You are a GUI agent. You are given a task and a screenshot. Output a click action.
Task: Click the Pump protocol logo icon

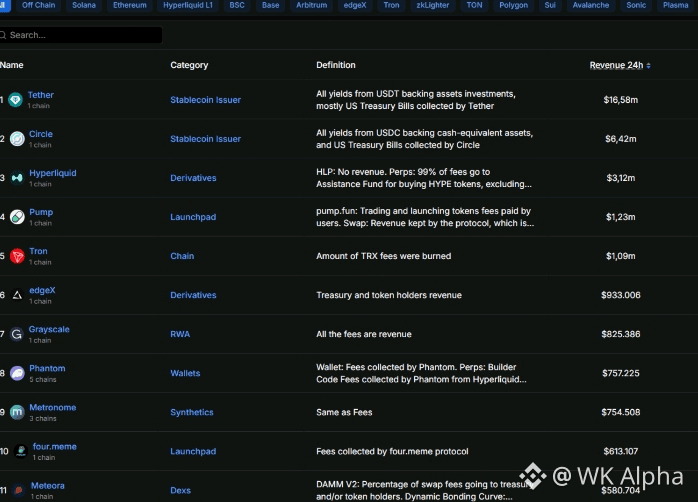(17, 217)
